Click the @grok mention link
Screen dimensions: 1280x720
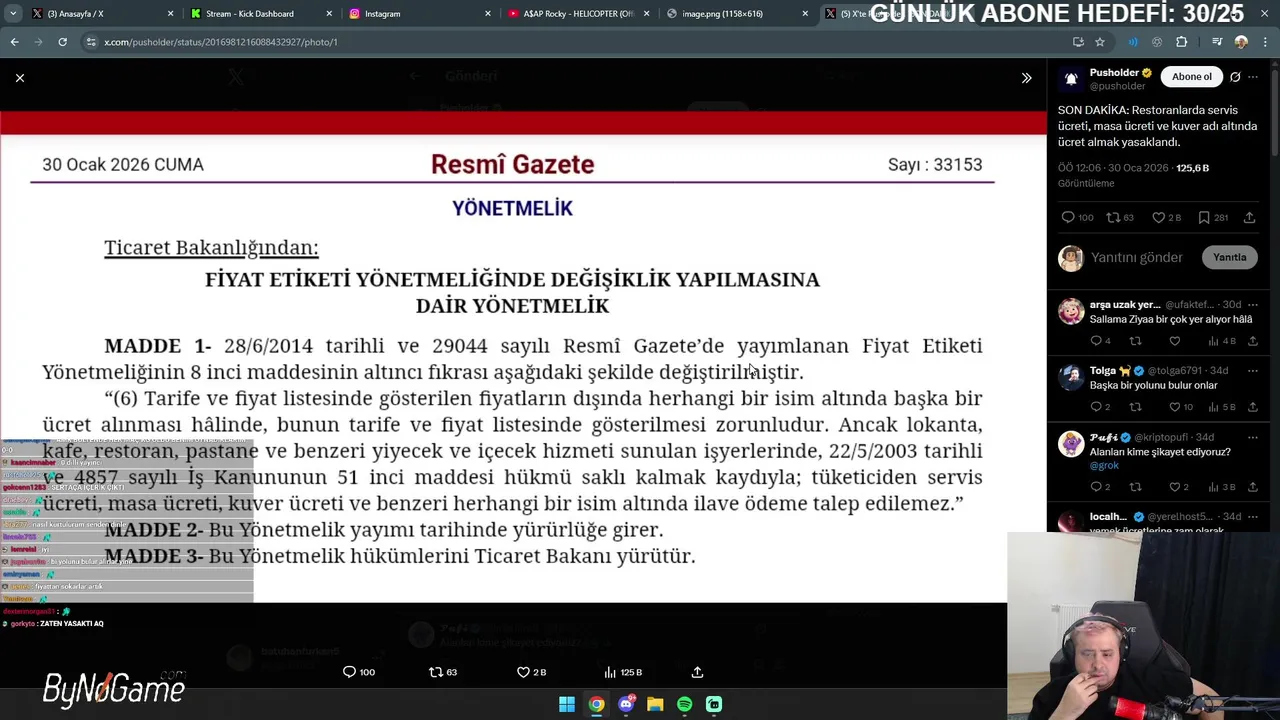(x=1104, y=466)
